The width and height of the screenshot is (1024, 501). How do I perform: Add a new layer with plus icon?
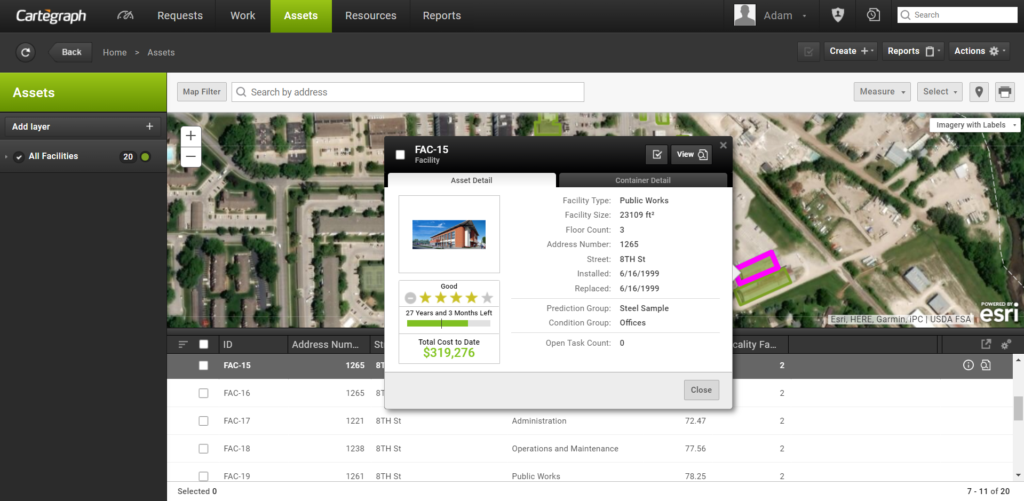[x=149, y=127]
